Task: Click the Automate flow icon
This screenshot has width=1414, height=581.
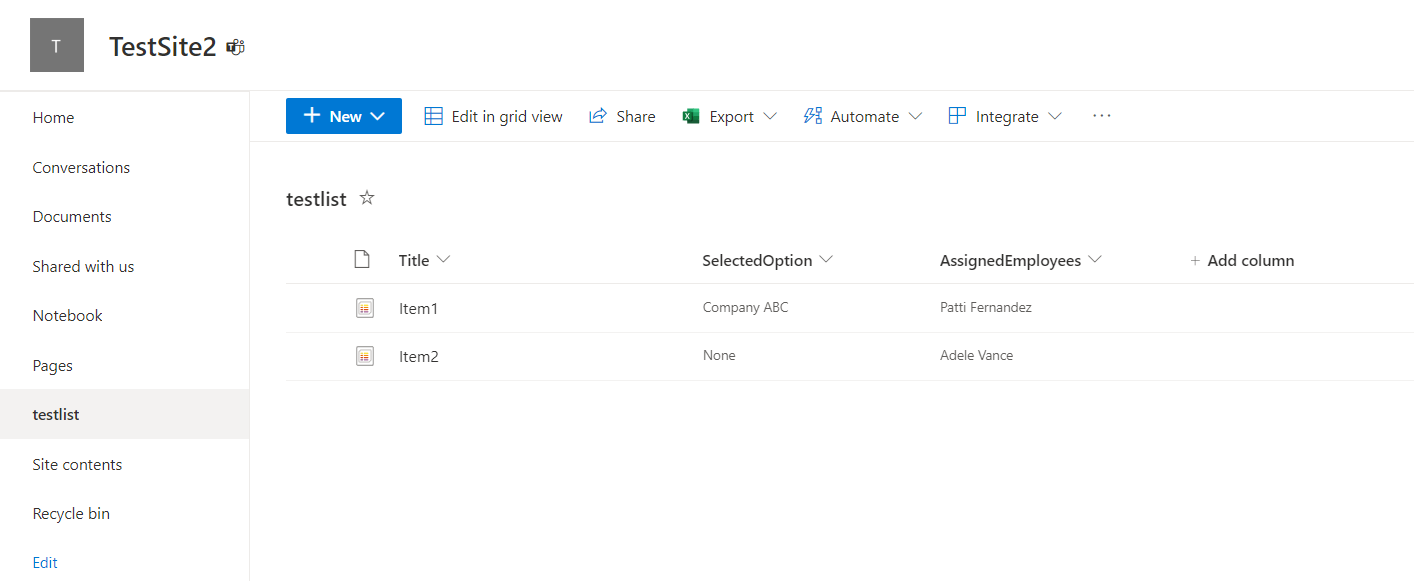Action: tap(812, 116)
